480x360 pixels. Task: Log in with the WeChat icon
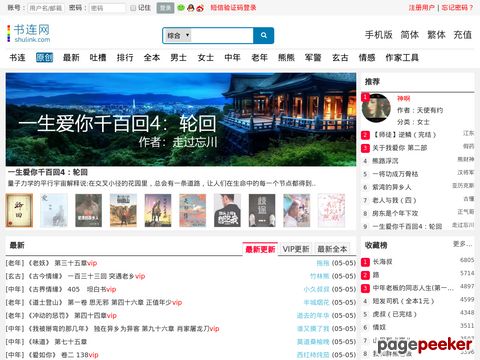pyautogui.click(x=181, y=8)
